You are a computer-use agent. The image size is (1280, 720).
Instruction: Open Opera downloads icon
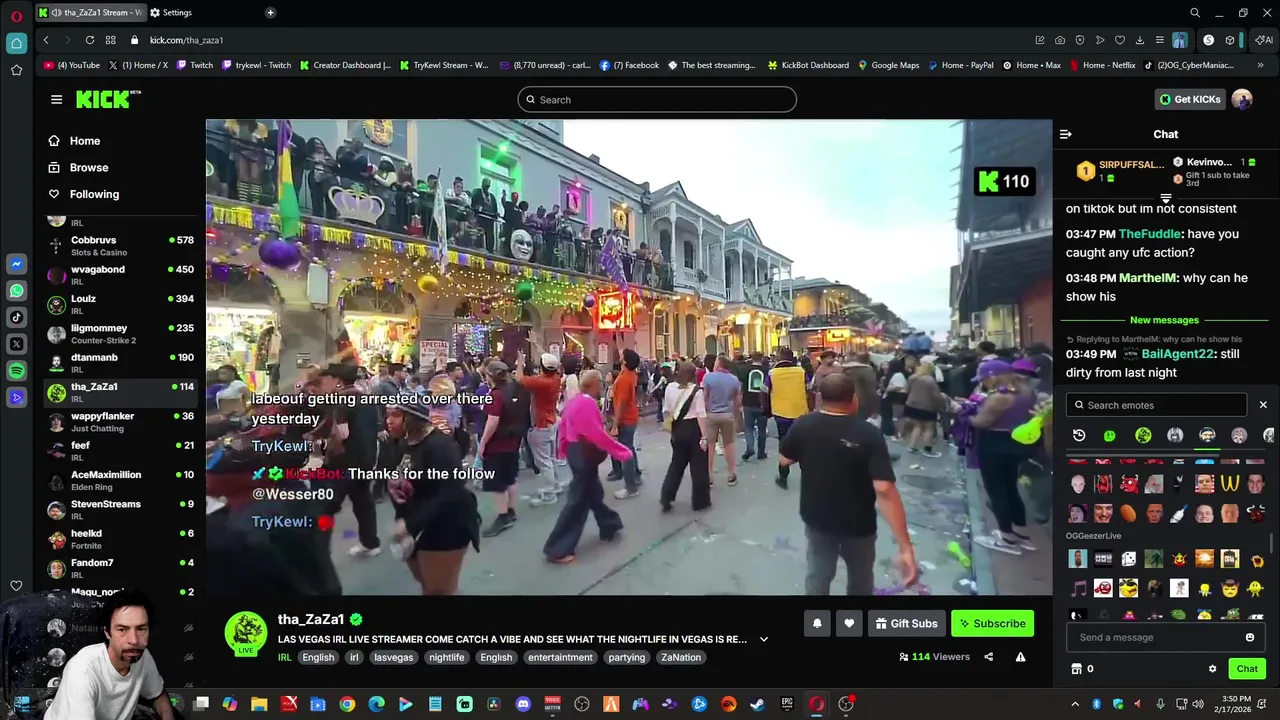coord(1140,40)
